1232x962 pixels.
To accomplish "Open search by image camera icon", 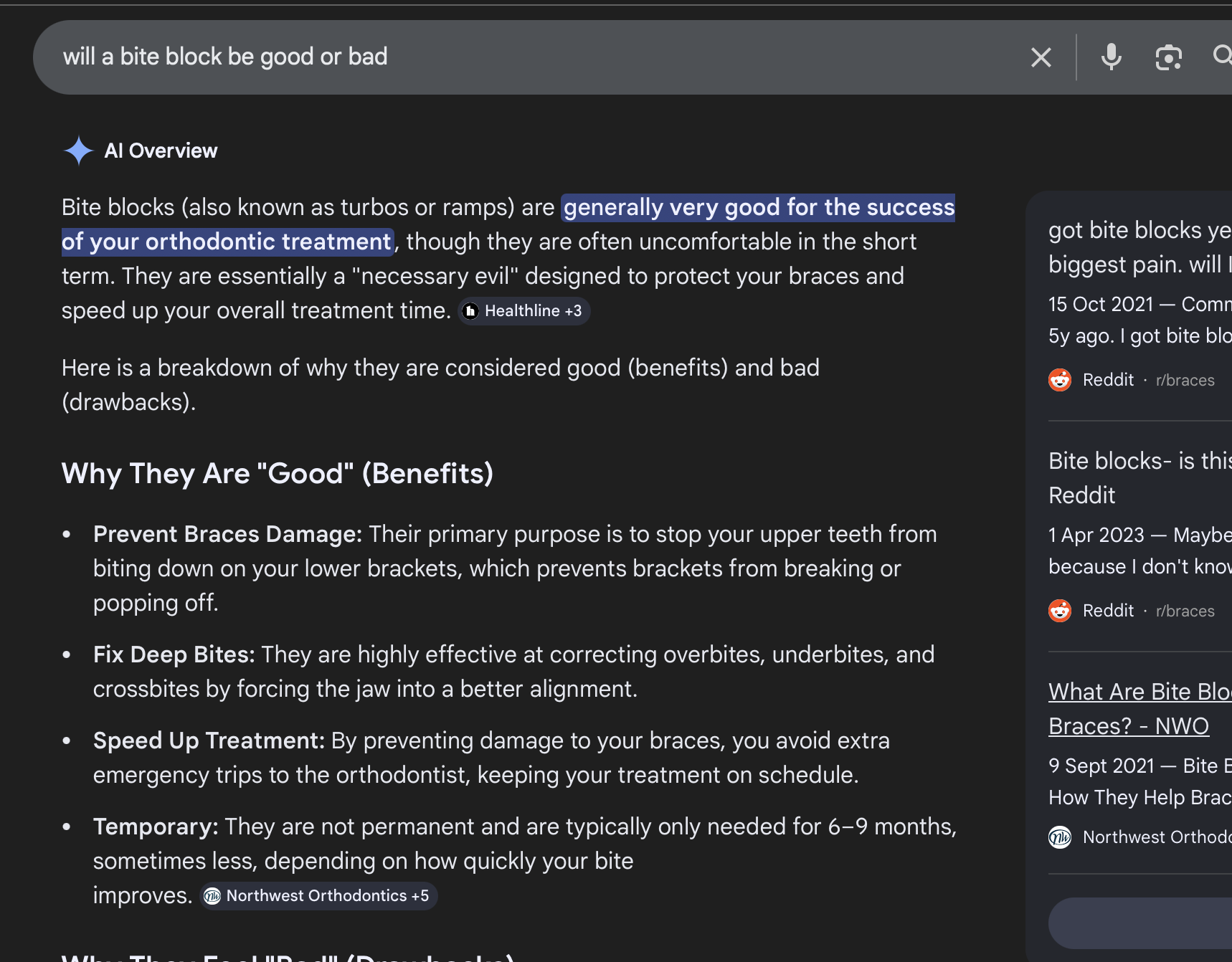I will pos(1168,57).
